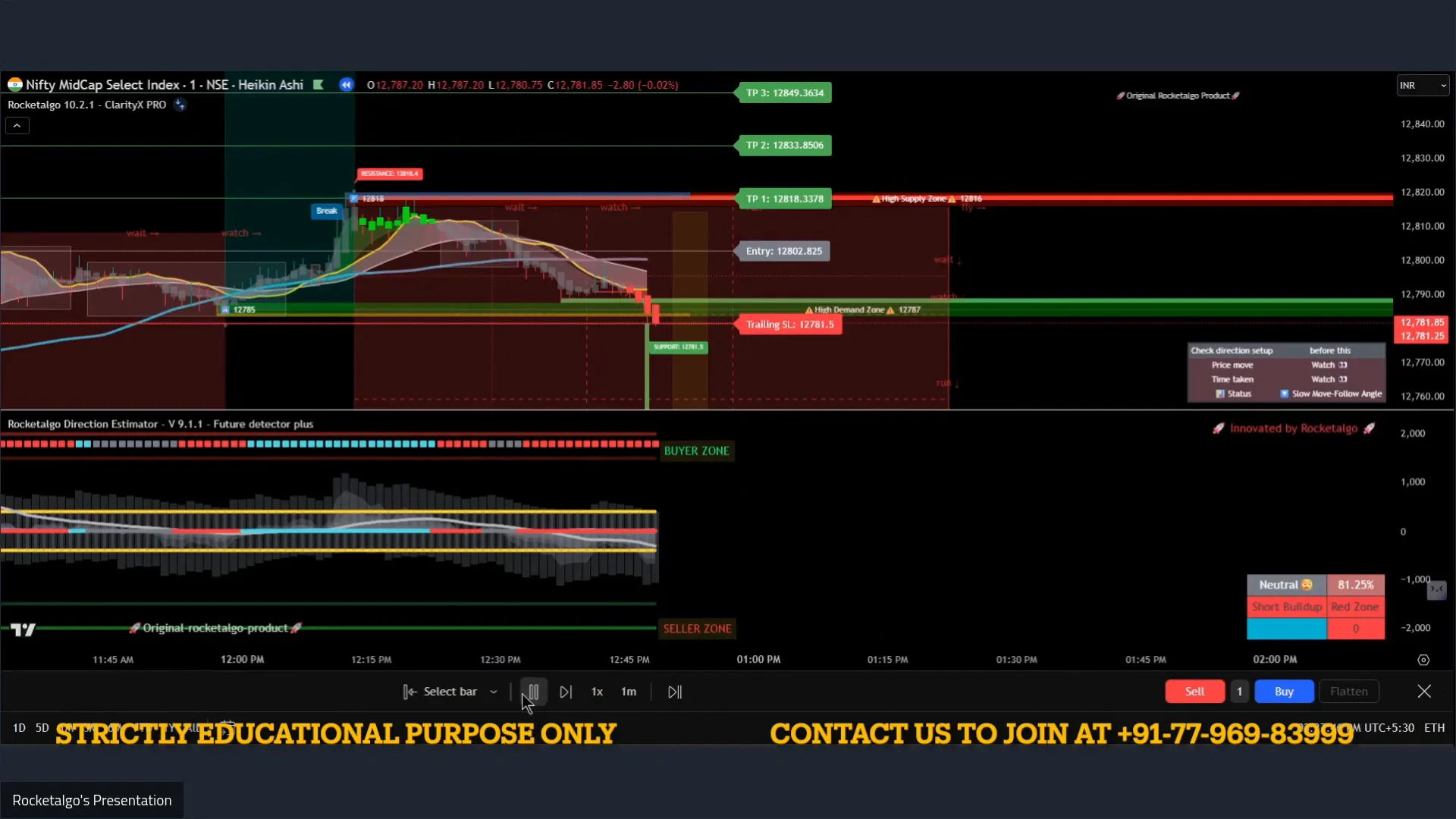Viewport: 1456px width, 819px height.
Task: Click the BUYER ZONE label
Action: [x=696, y=451]
